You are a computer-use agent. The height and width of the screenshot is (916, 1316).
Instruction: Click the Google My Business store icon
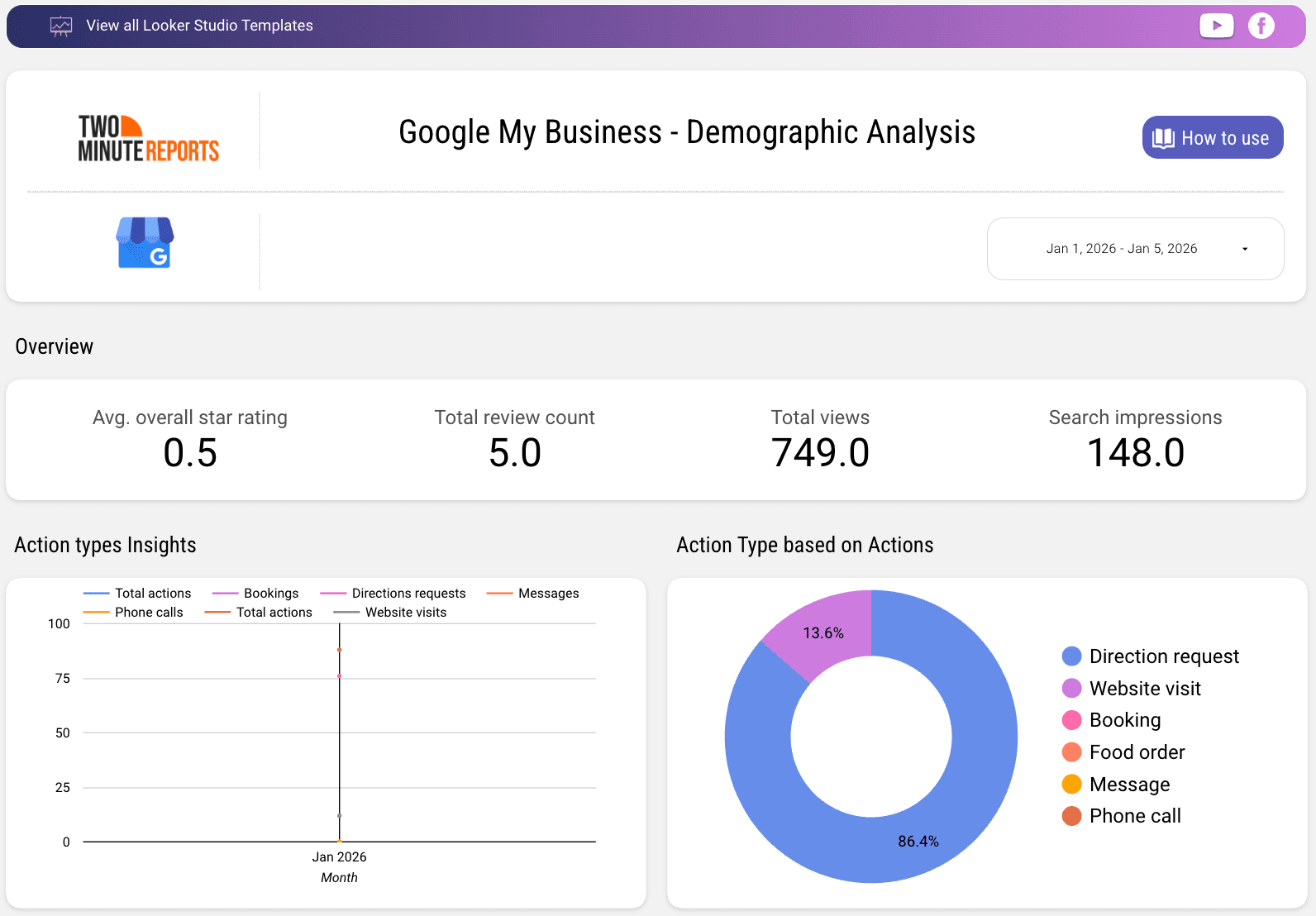click(x=145, y=242)
